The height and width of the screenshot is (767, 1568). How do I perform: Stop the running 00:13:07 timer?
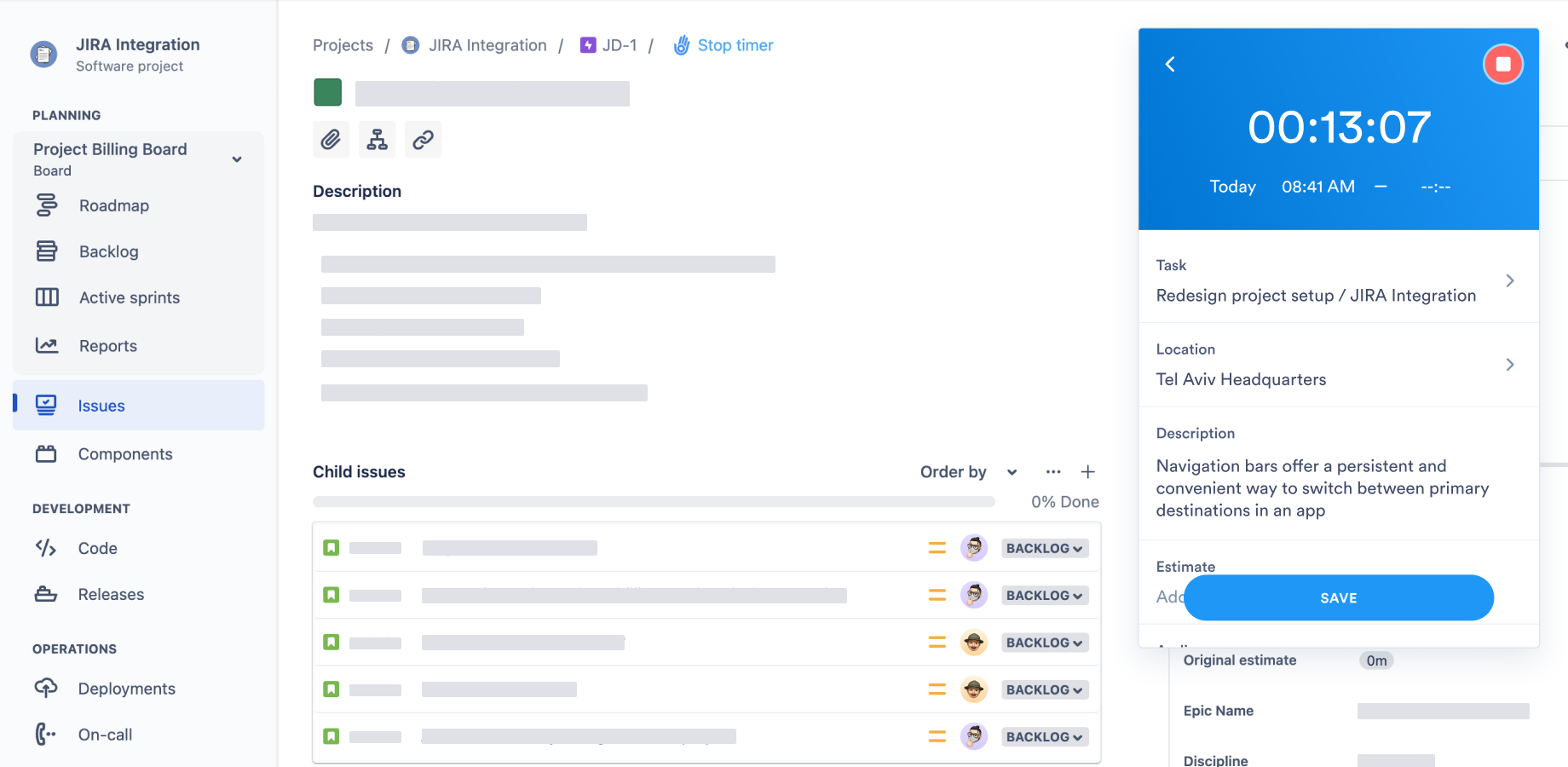(1502, 64)
